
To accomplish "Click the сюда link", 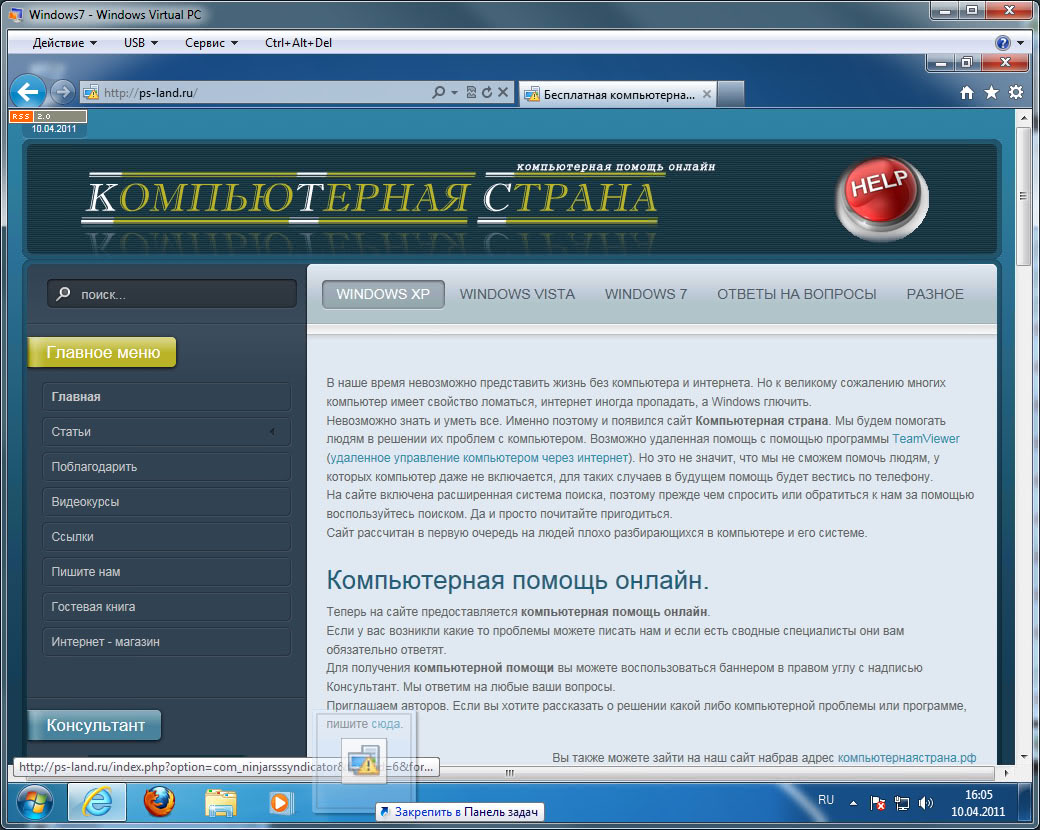I will pos(385,724).
